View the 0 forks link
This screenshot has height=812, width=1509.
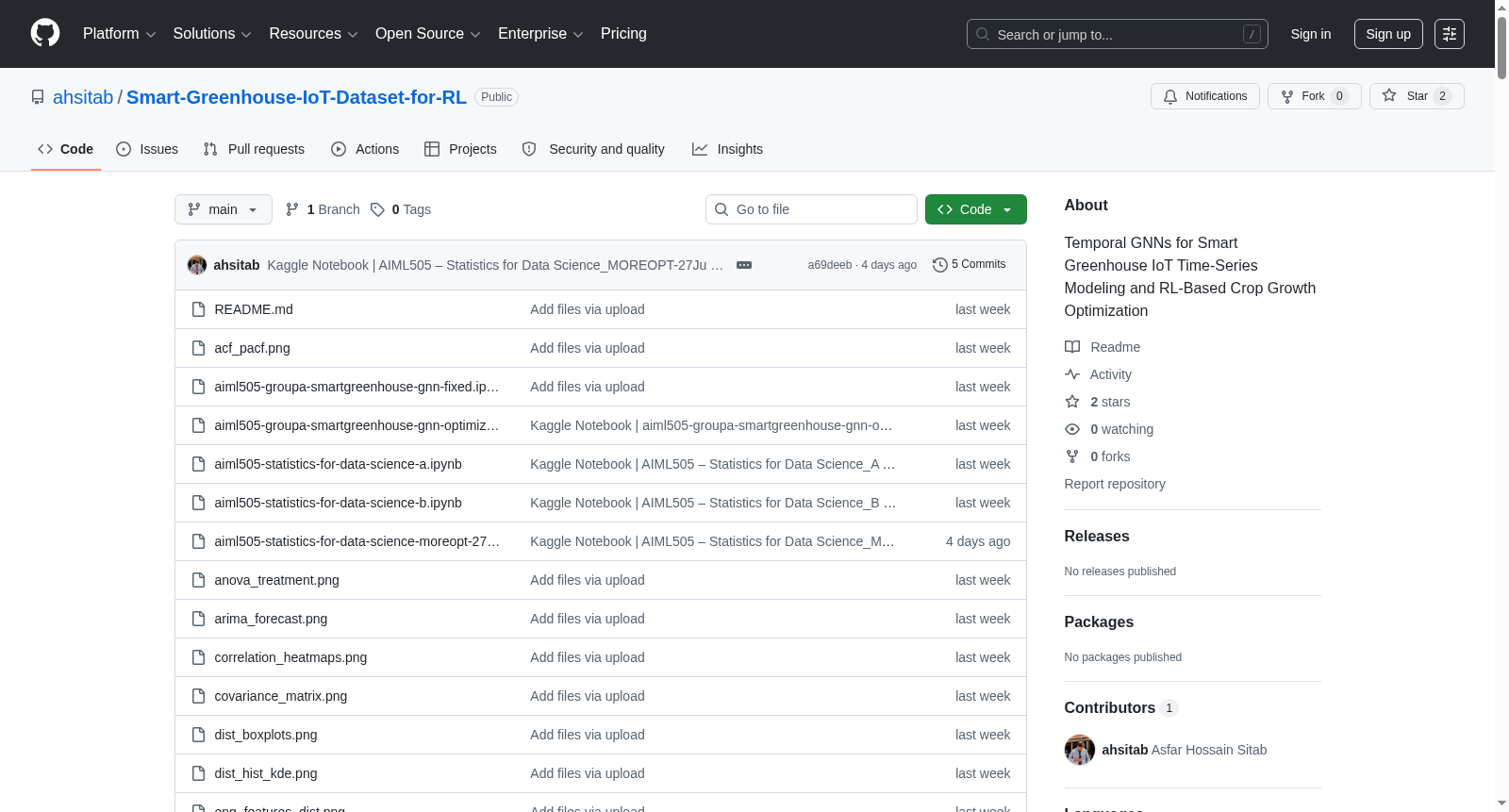coord(1098,456)
